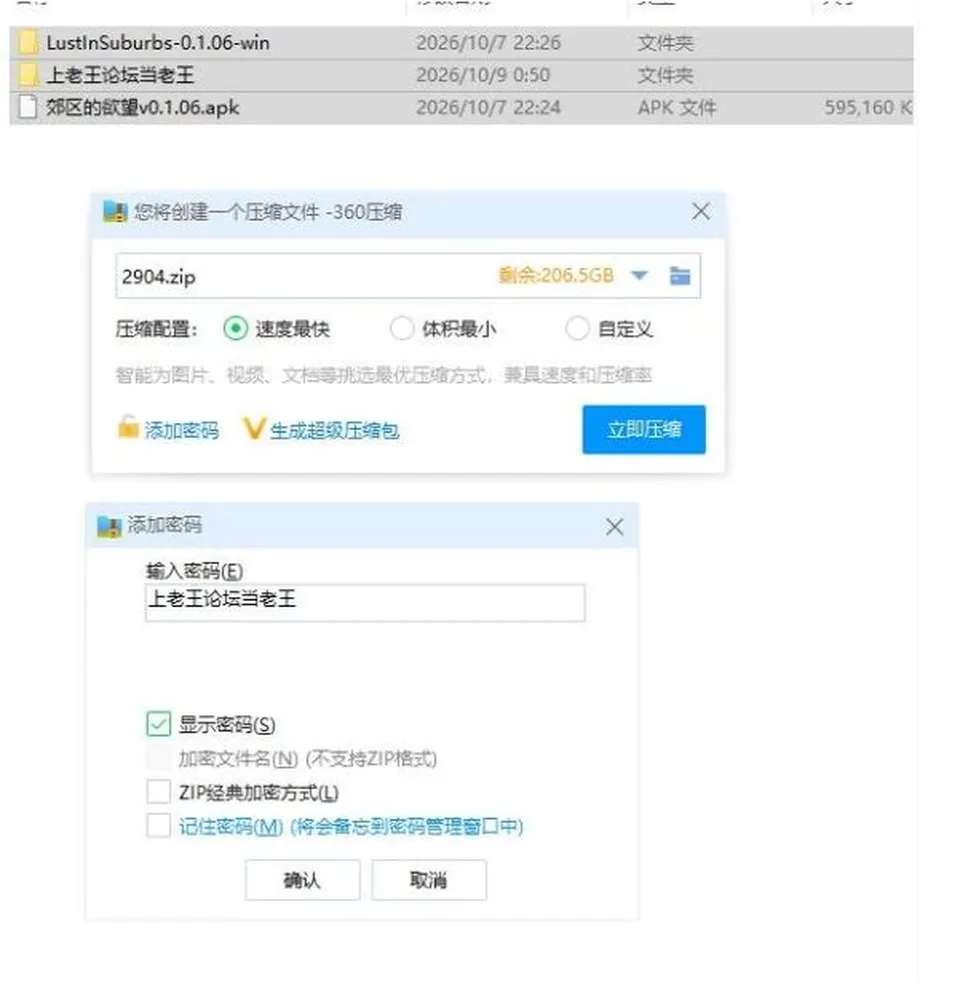960x987 pixels.
Task: Close the 360压缩 create archive dialog
Action: [x=701, y=212]
